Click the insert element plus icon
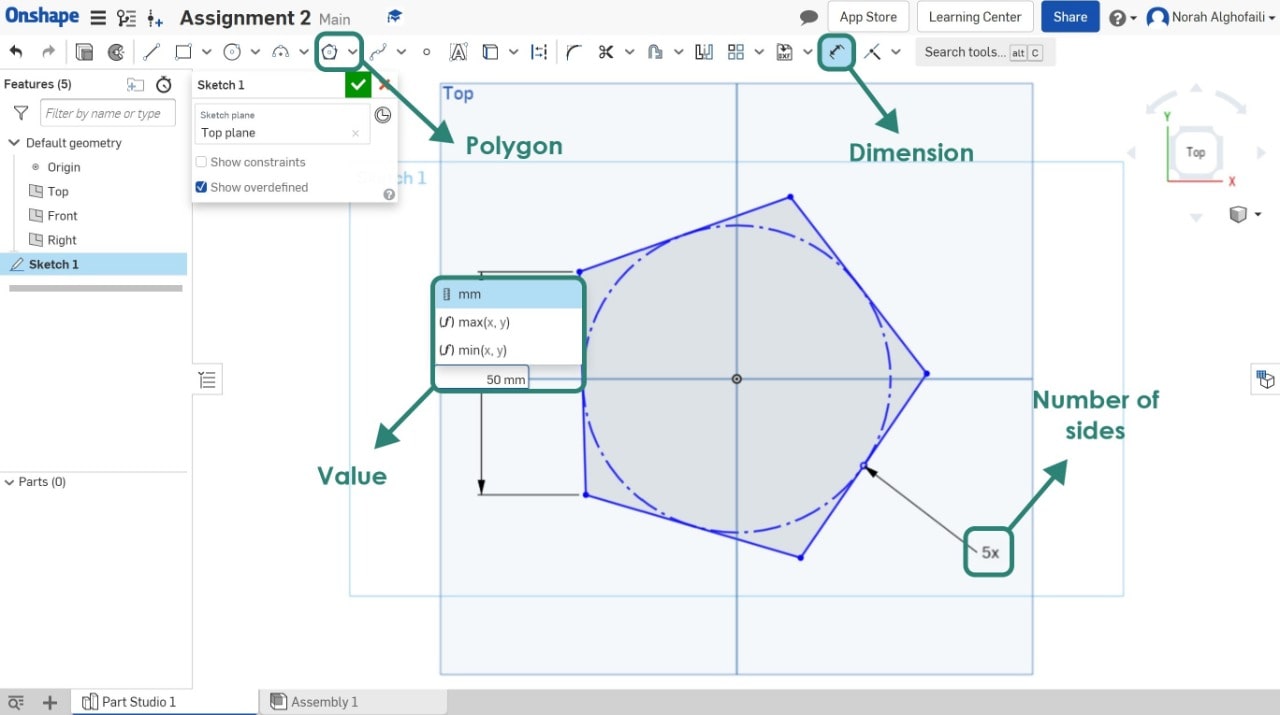 (x=155, y=18)
